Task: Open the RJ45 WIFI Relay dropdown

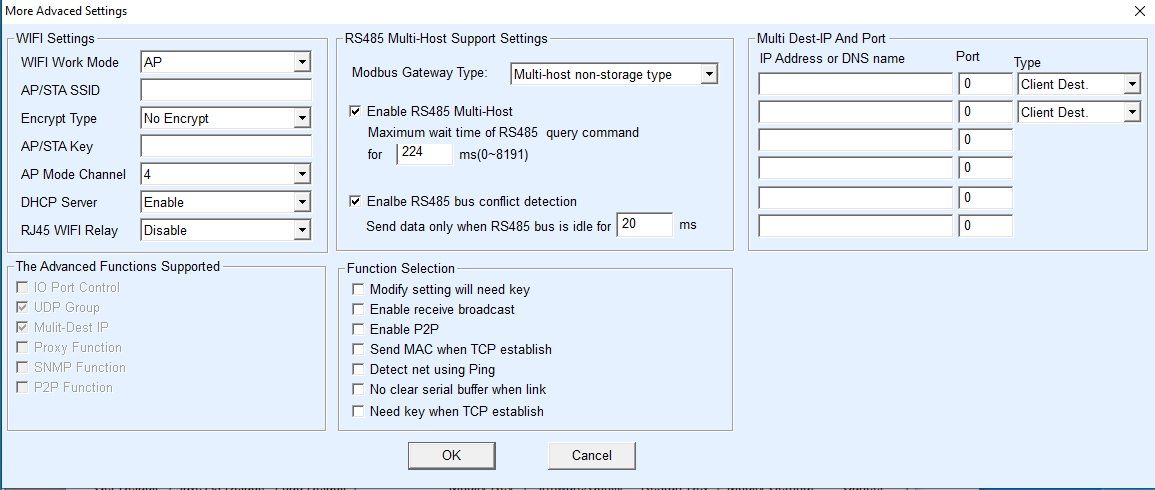Action: (x=225, y=230)
